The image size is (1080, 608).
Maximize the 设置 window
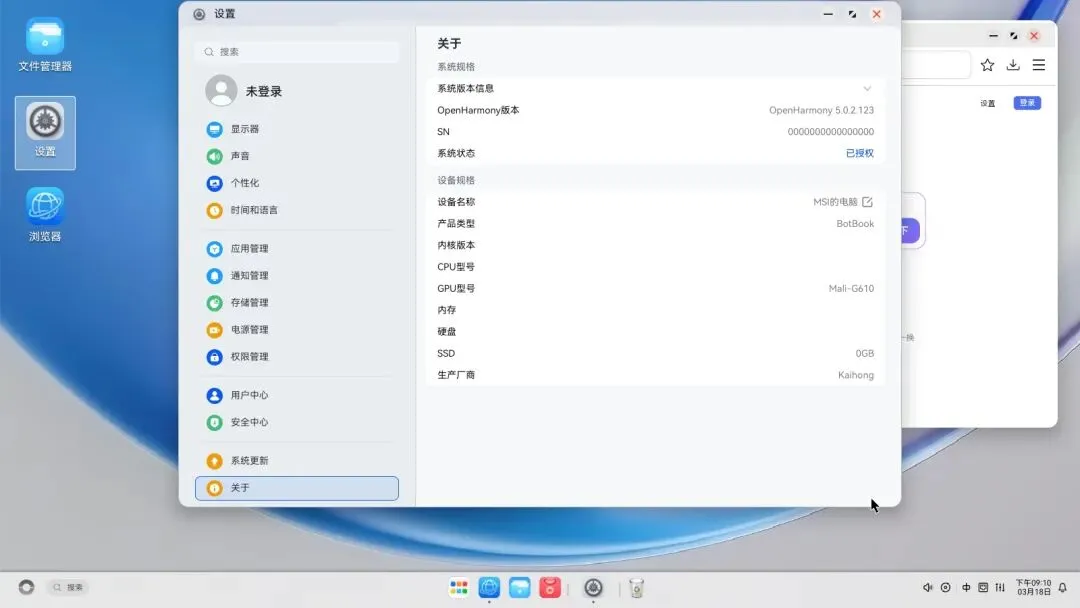click(852, 14)
